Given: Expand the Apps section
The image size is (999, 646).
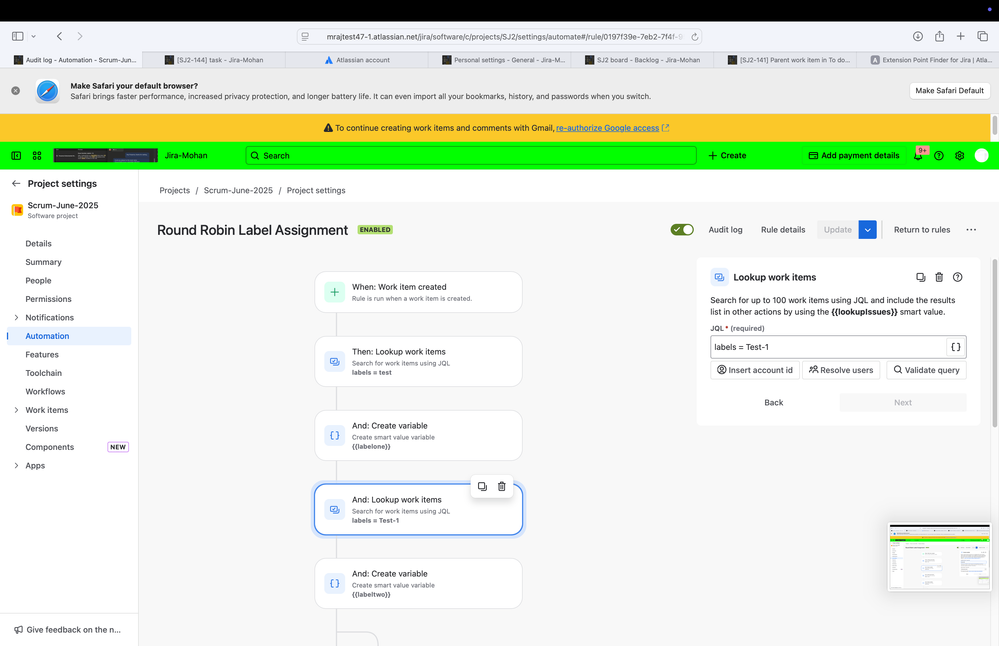Looking at the screenshot, I should pos(16,466).
